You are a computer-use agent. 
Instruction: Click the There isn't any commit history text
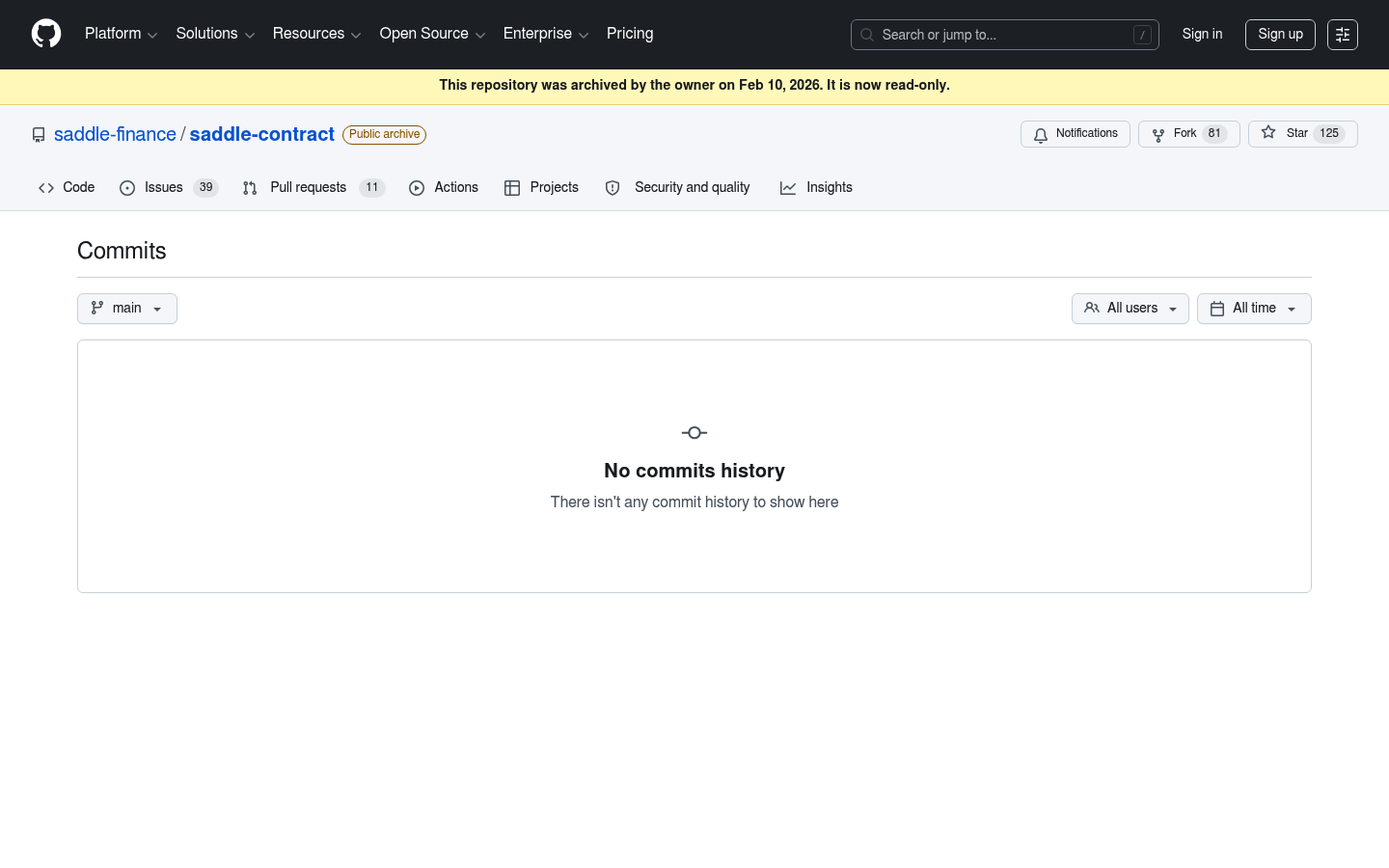(694, 502)
